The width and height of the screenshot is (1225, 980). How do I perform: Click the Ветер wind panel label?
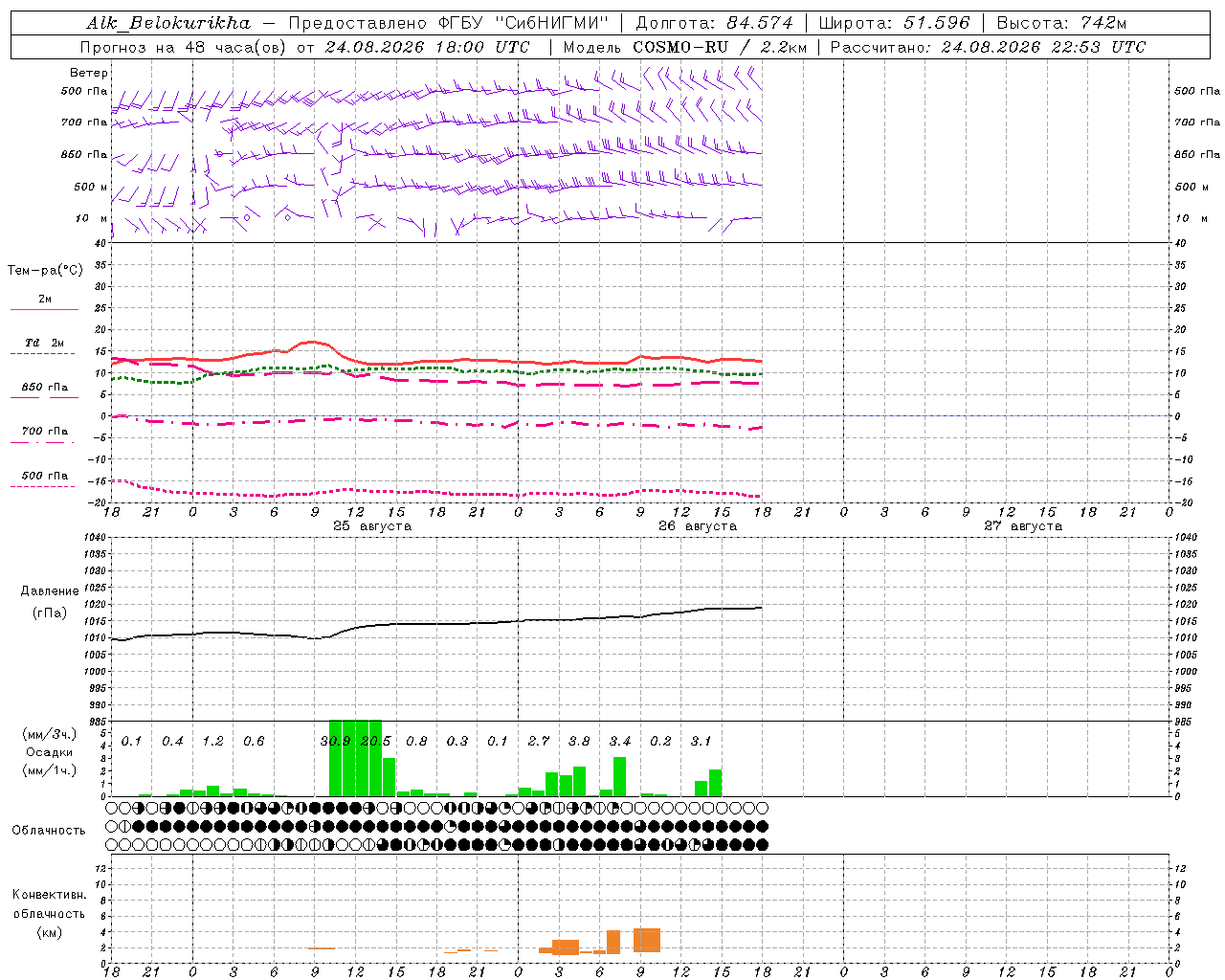tap(89, 73)
